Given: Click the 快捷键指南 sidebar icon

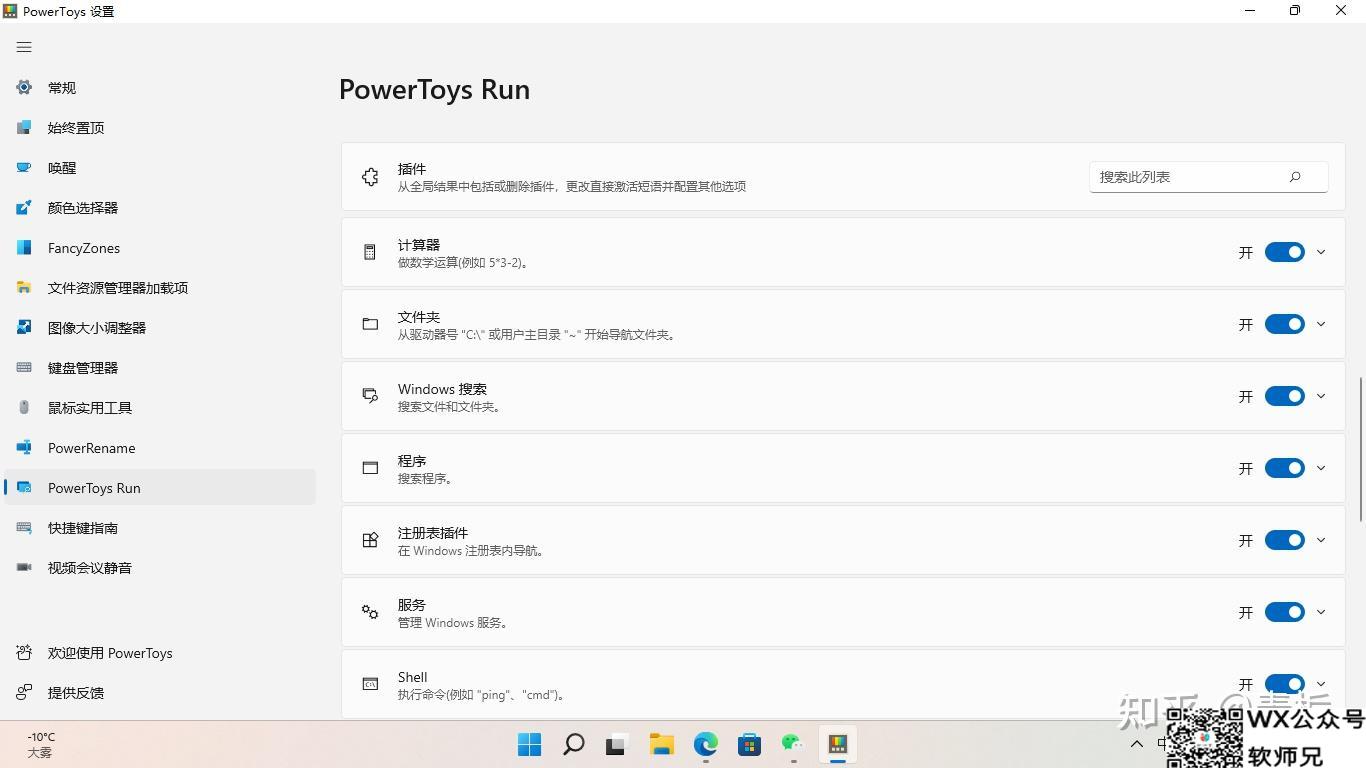Looking at the screenshot, I should [24, 528].
